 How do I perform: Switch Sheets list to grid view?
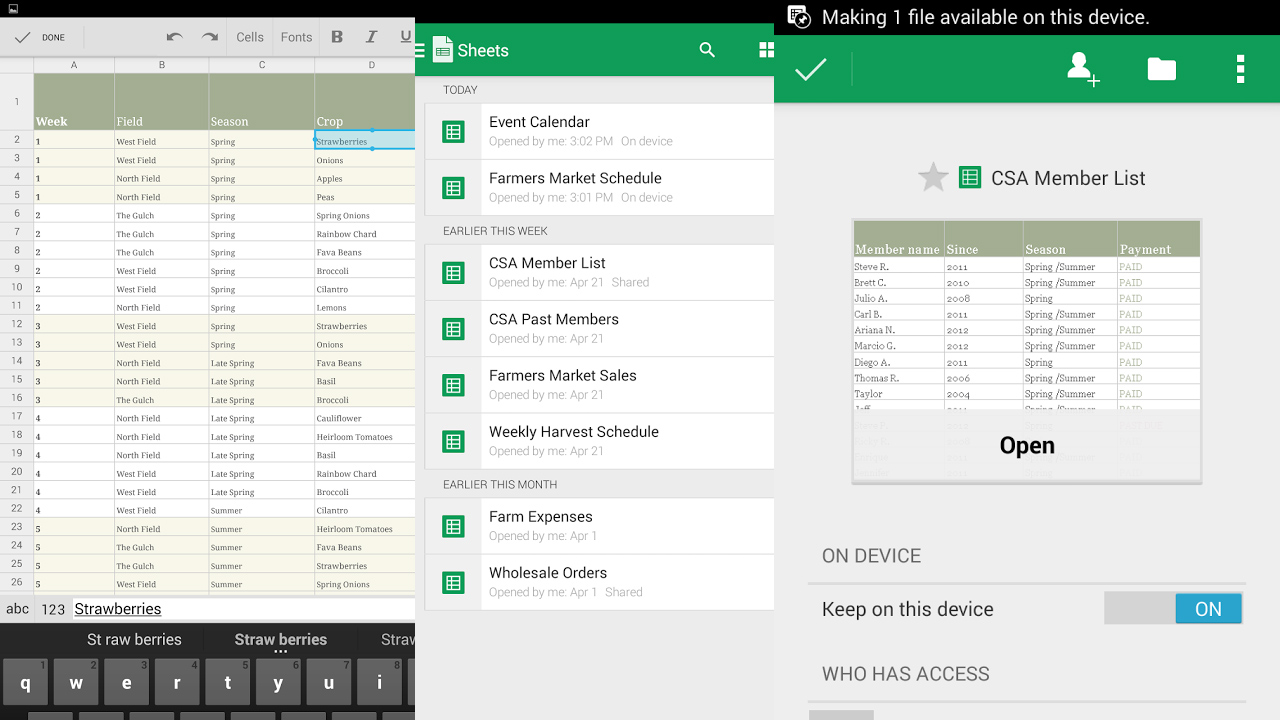766,50
